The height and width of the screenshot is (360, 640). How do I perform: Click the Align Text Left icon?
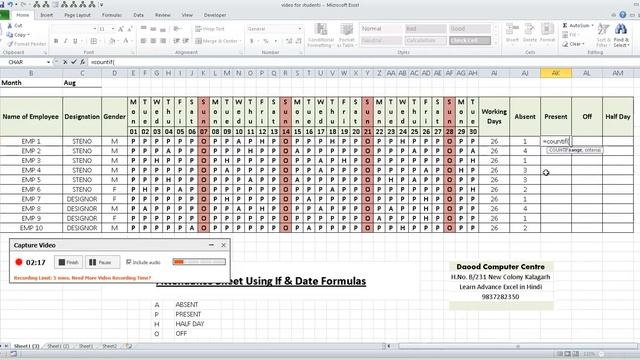click(144, 41)
